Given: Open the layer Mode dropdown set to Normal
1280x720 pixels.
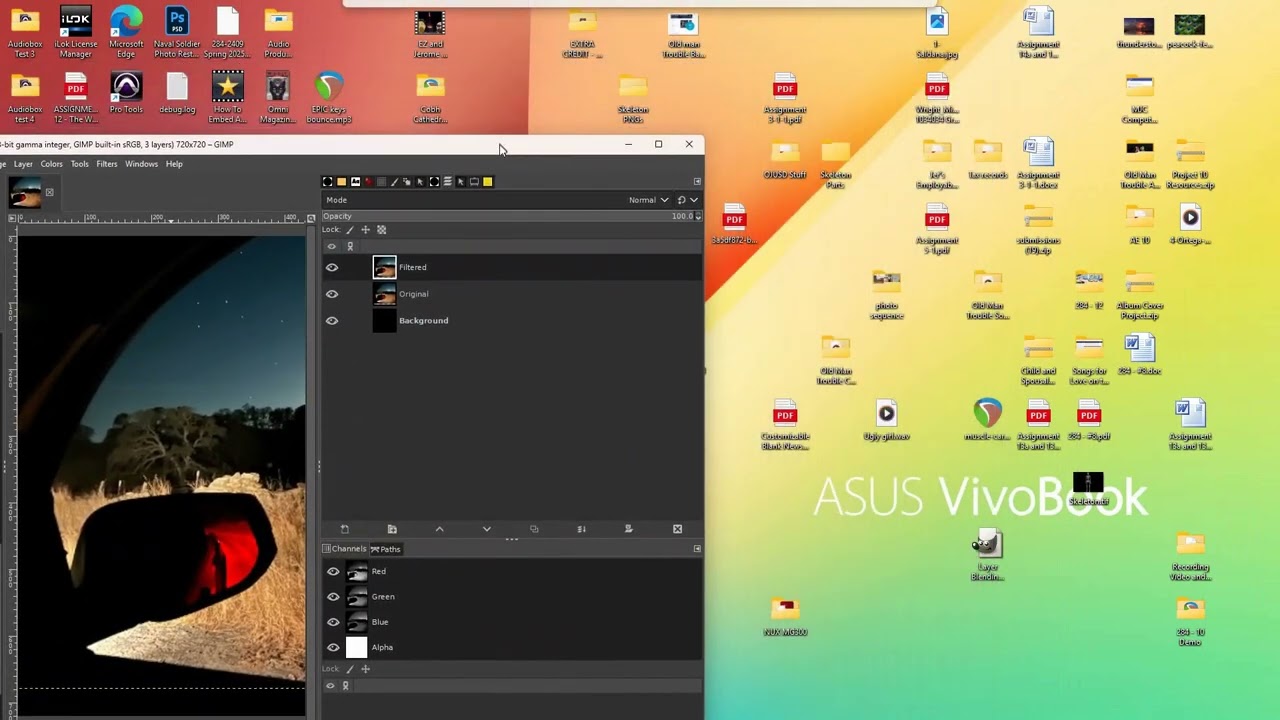Looking at the screenshot, I should click(x=649, y=200).
